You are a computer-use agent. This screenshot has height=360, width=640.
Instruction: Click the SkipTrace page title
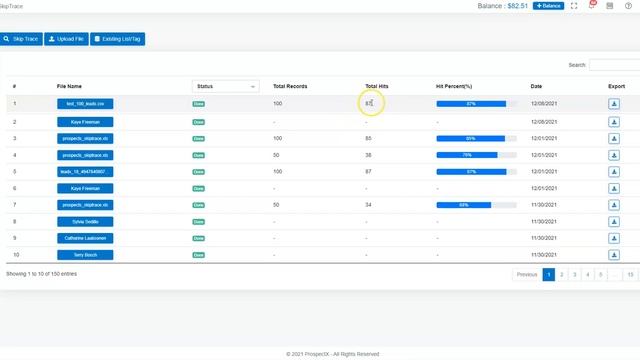point(11,6)
